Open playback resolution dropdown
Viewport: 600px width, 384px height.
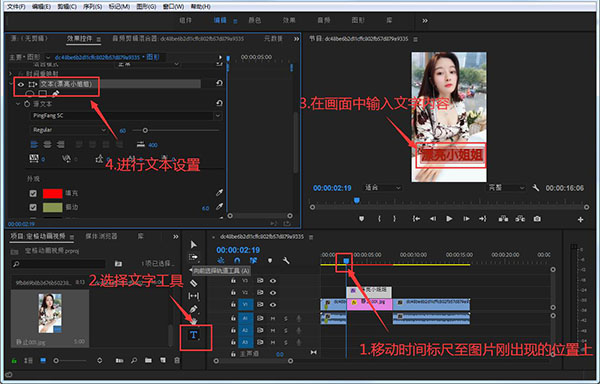pos(506,188)
